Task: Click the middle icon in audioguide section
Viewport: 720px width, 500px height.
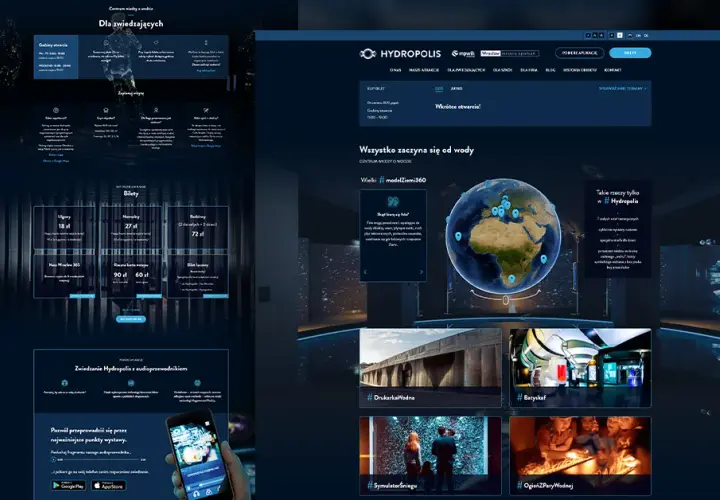Action: coord(131,382)
